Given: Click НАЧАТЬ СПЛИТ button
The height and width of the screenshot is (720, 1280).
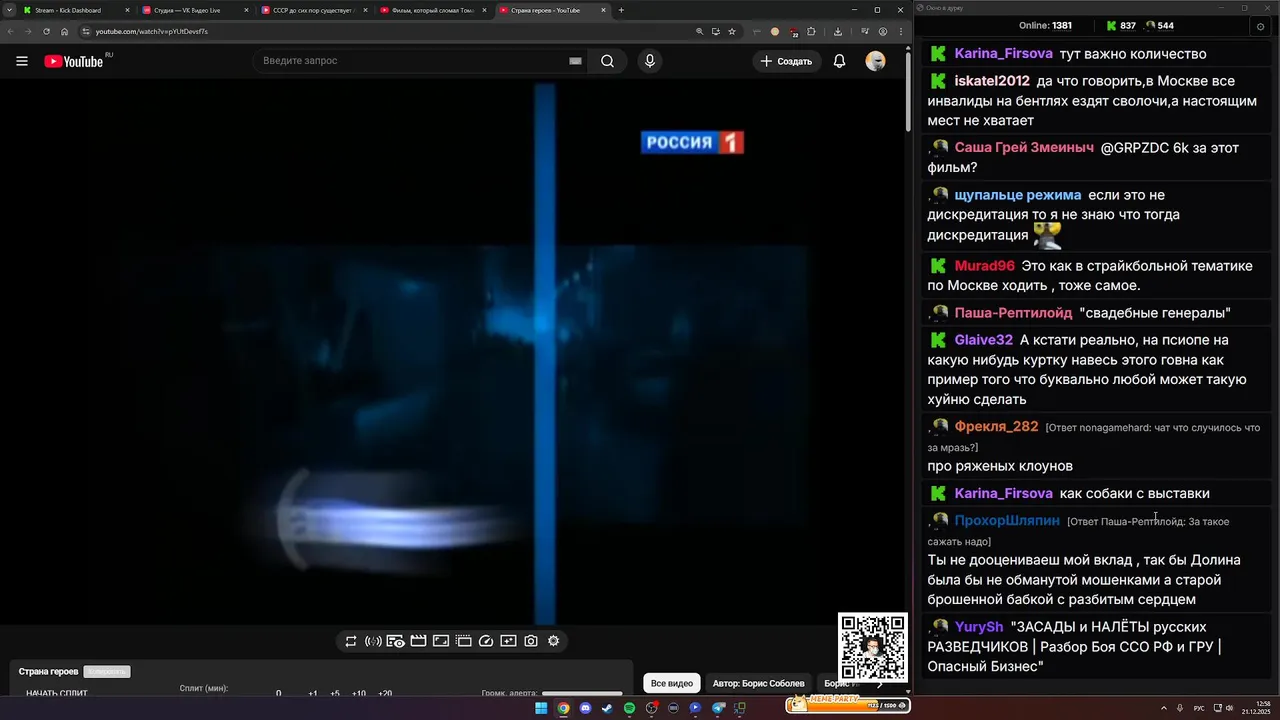Looking at the screenshot, I should click(x=57, y=694).
